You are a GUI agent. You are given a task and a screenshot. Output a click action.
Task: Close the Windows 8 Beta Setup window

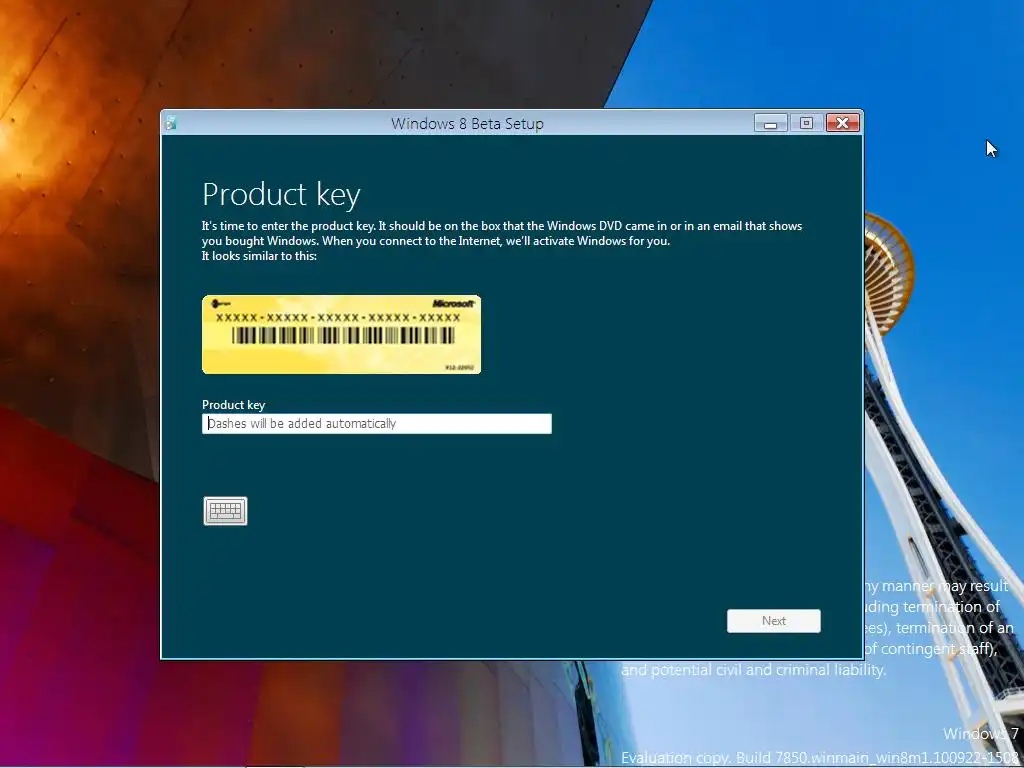click(842, 123)
